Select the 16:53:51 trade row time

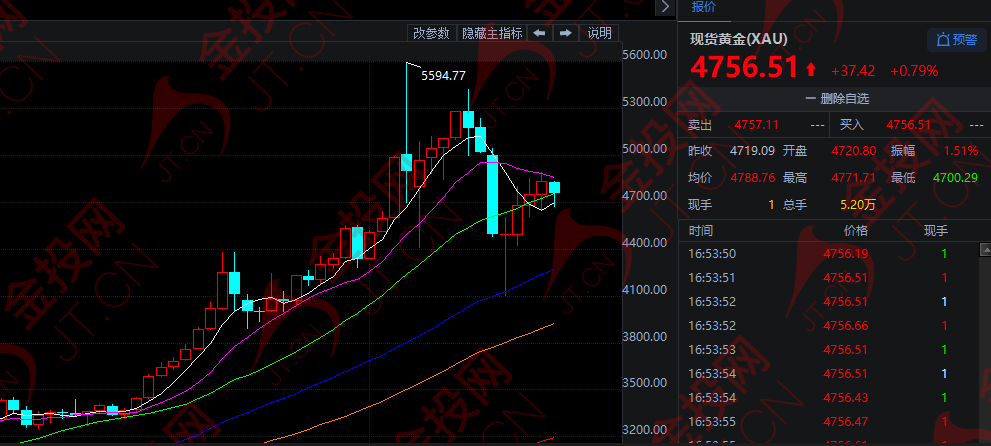click(x=712, y=278)
